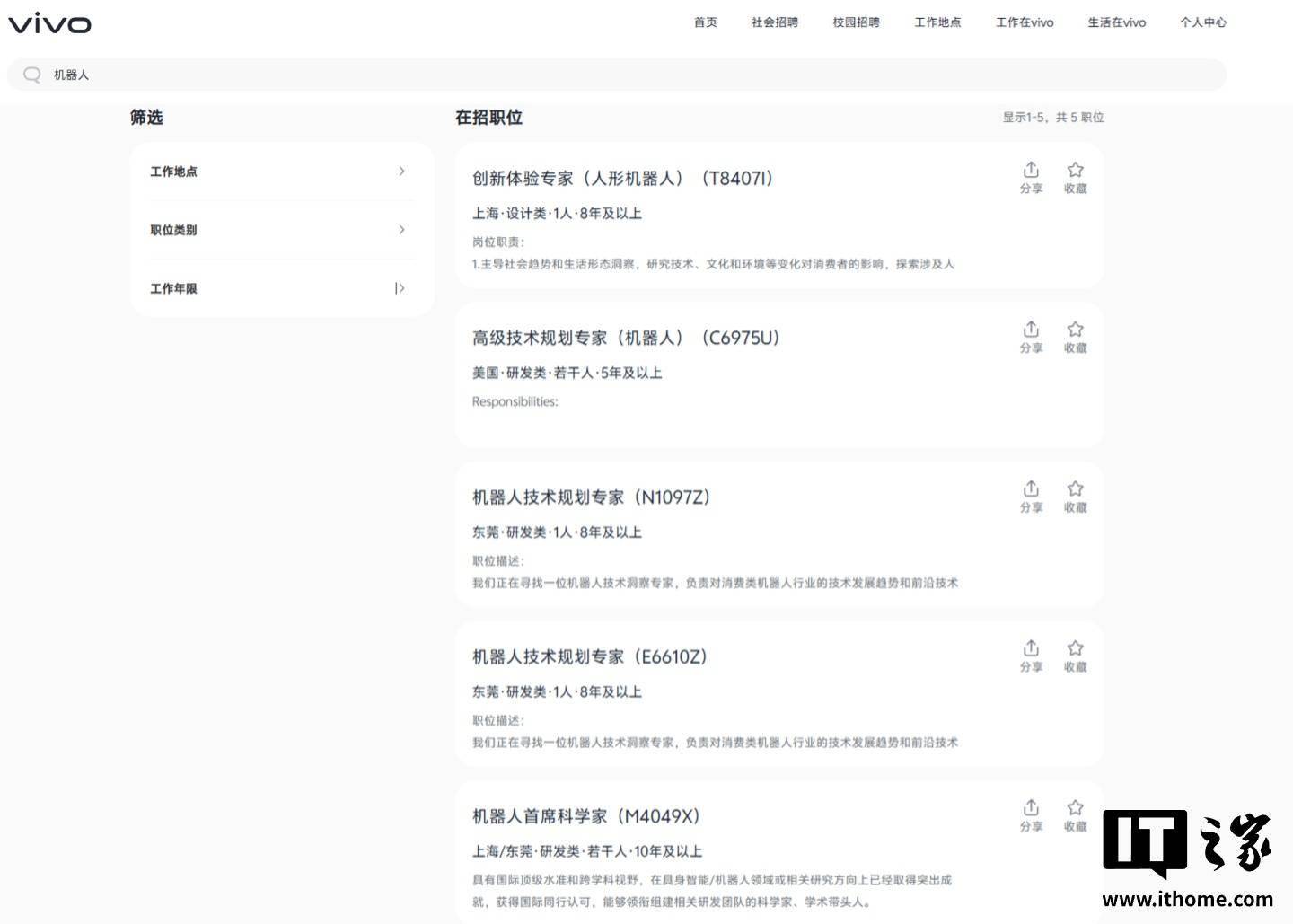
Task: Open the 工作地点 nav item
Action: (x=937, y=22)
